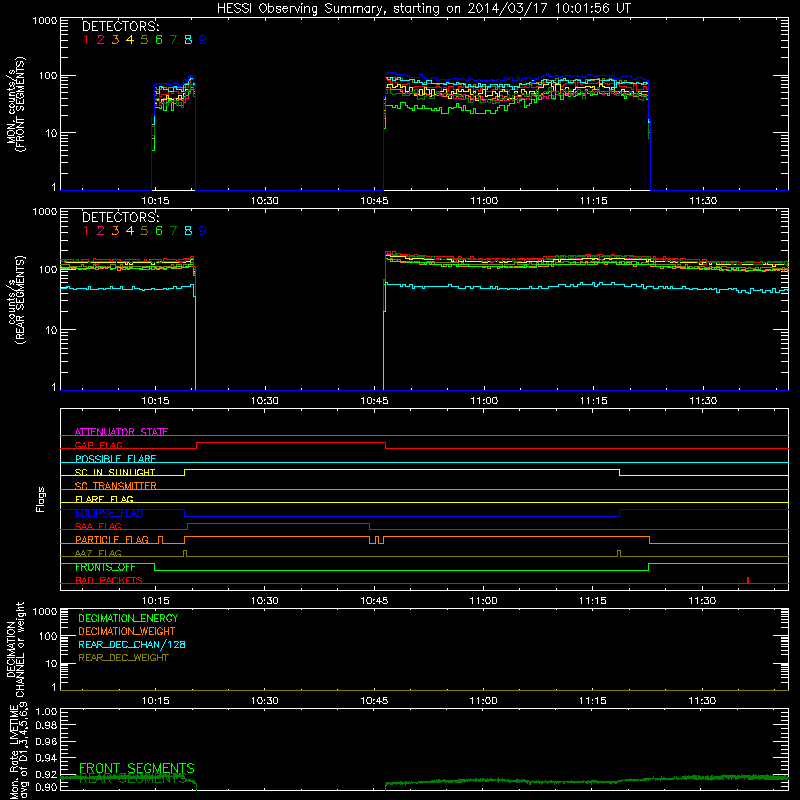
Task: Click the FLARE_FLAG label
Action: 104,499
